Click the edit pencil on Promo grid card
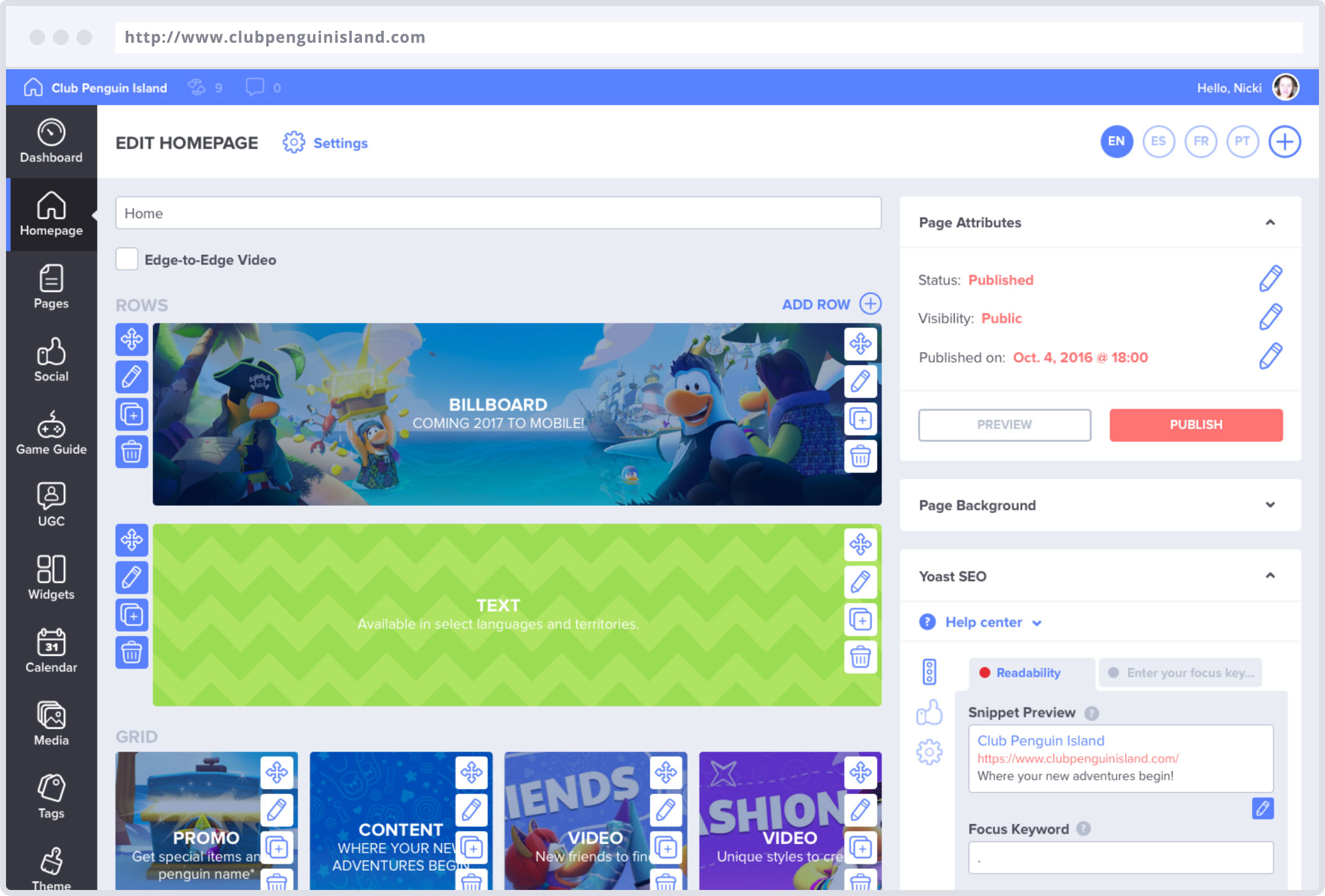The image size is (1325, 896). pyautogui.click(x=276, y=810)
